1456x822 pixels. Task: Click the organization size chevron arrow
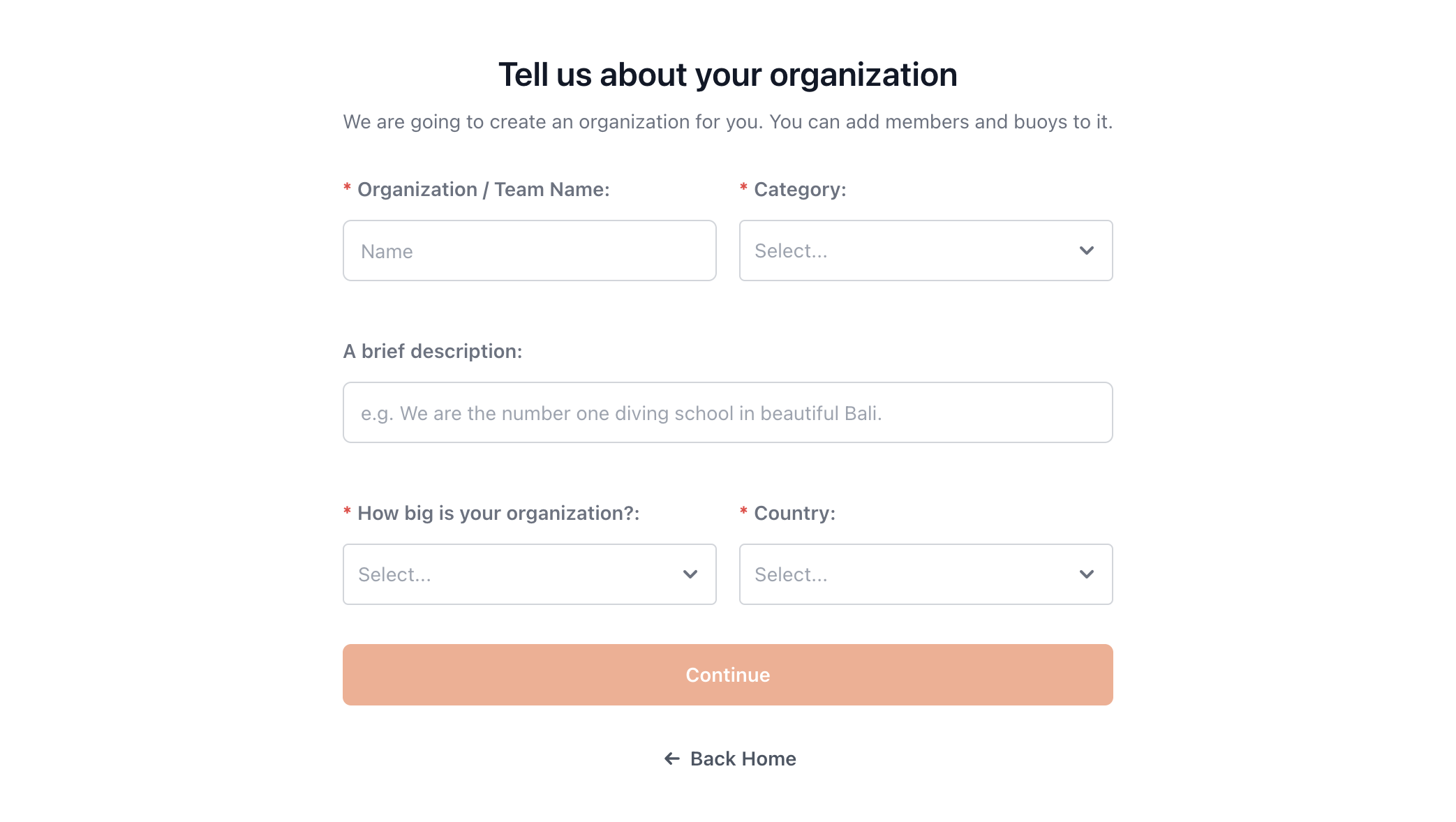coord(690,574)
